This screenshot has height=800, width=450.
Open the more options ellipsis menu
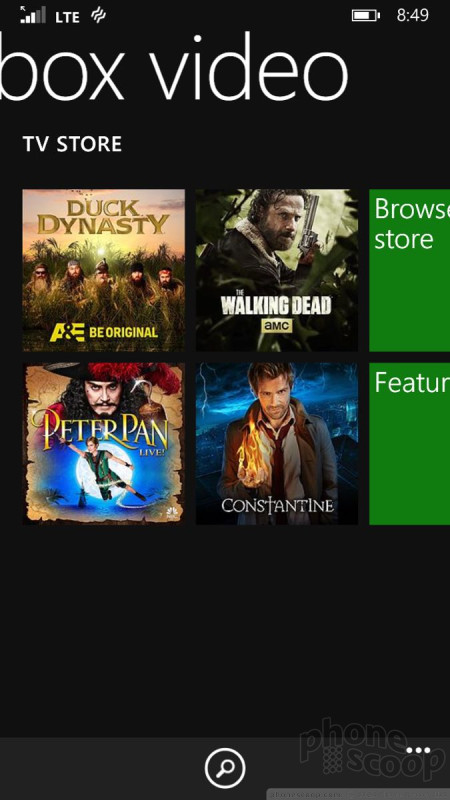tap(418, 751)
